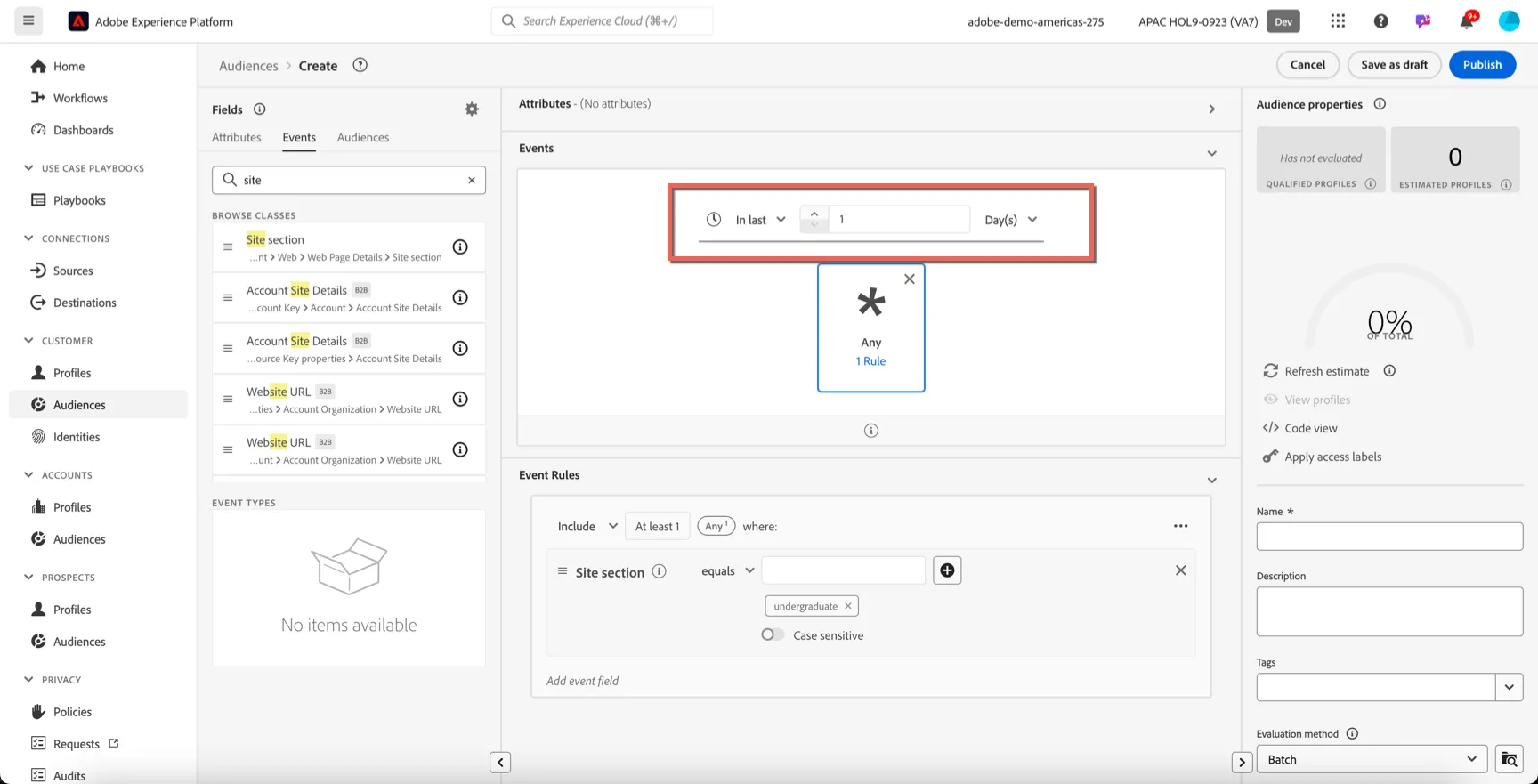Open the notifications bell

[x=1466, y=21]
